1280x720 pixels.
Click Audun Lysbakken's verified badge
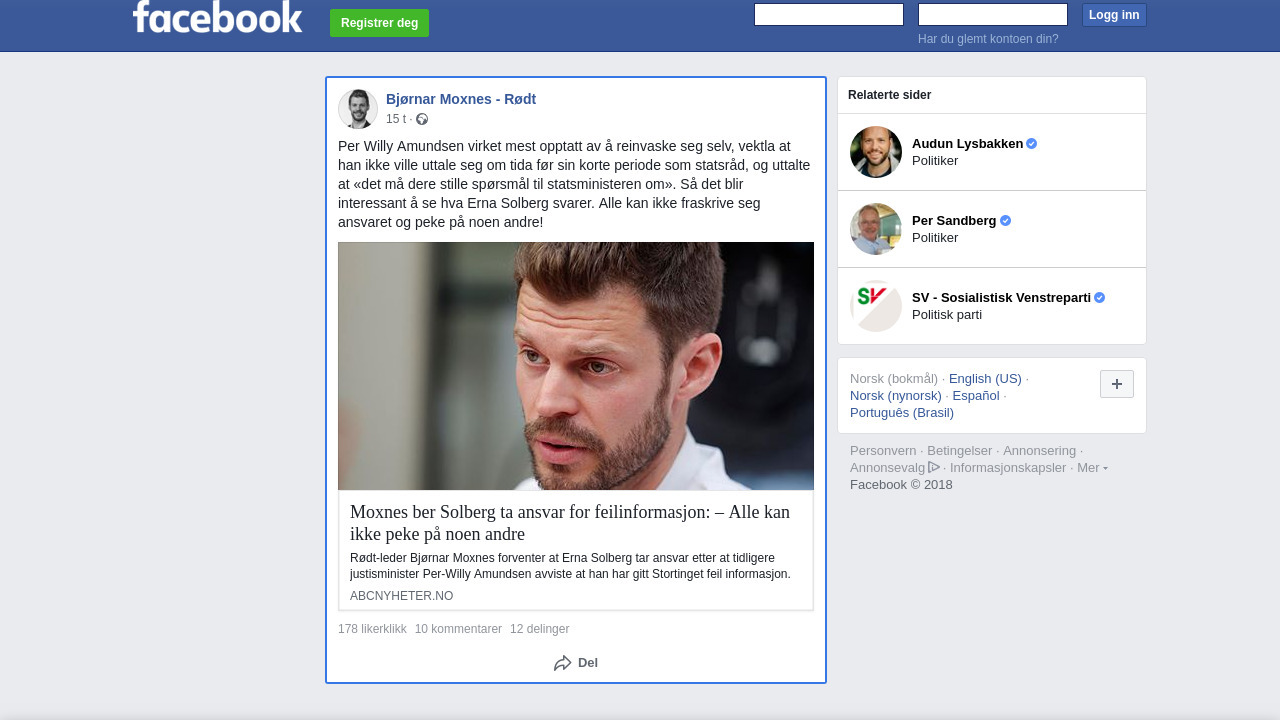point(1032,144)
